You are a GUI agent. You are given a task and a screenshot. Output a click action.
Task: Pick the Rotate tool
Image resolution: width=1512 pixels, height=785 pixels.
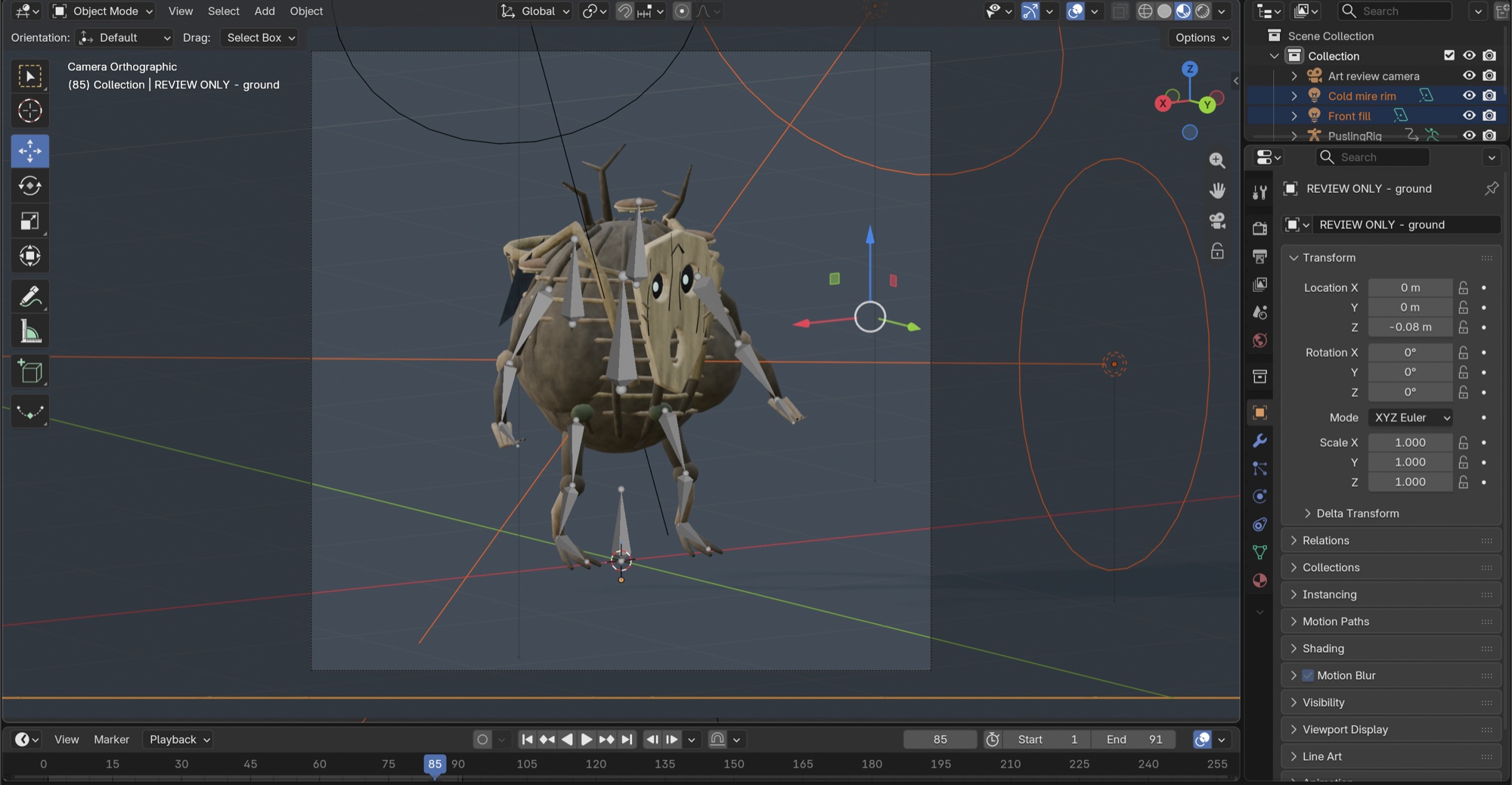coord(30,186)
